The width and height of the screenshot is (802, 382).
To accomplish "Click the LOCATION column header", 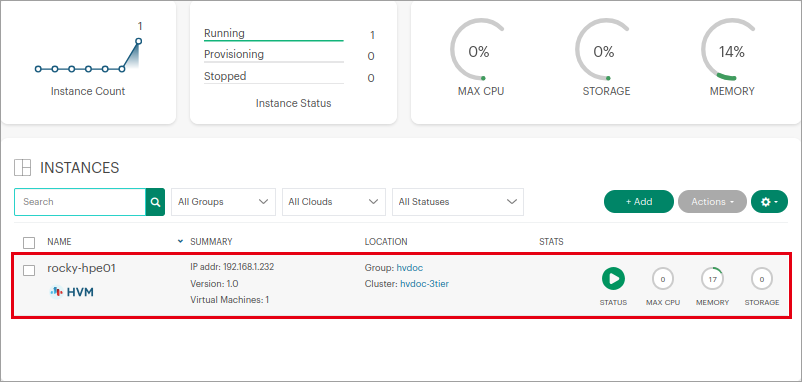I will point(386,241).
